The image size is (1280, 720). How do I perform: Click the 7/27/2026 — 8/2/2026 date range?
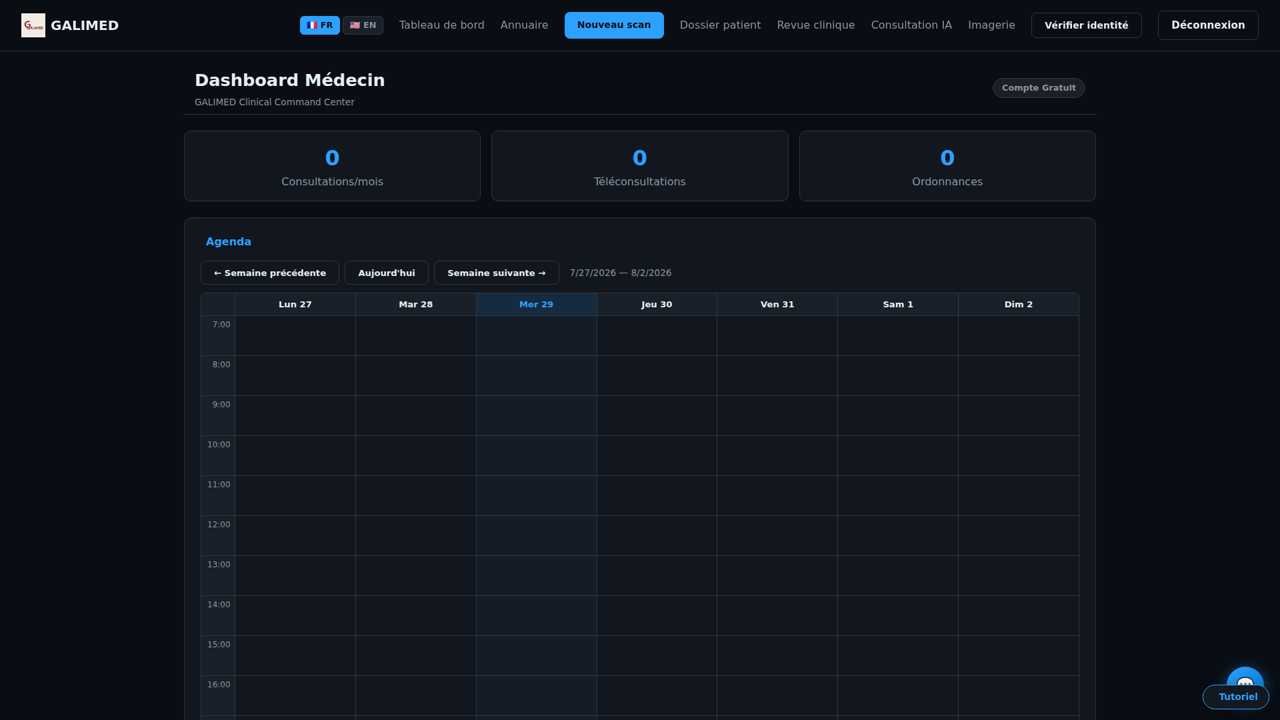(x=621, y=273)
